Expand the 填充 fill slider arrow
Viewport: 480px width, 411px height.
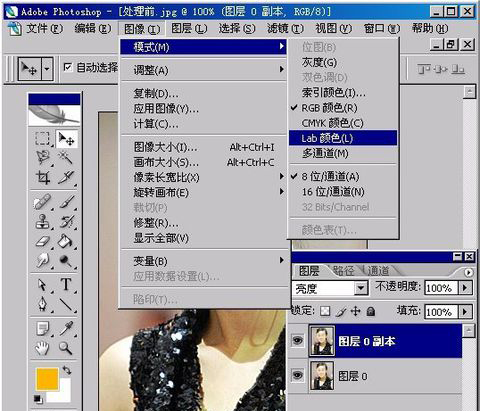point(465,312)
